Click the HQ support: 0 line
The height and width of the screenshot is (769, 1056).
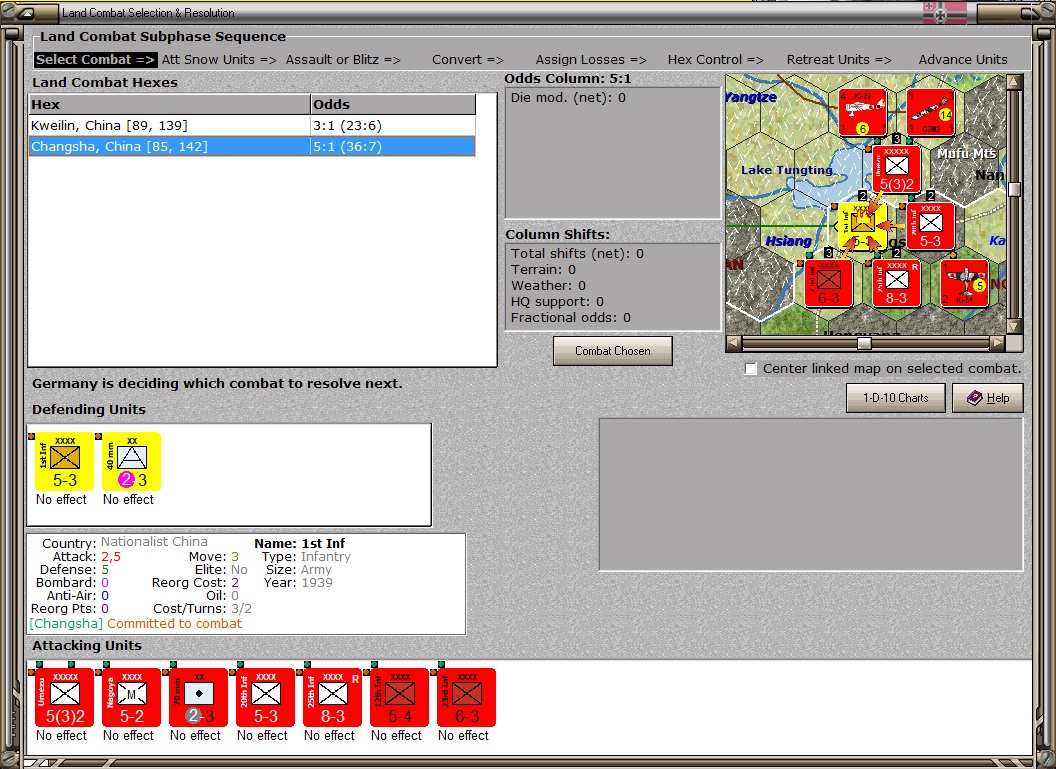557,302
